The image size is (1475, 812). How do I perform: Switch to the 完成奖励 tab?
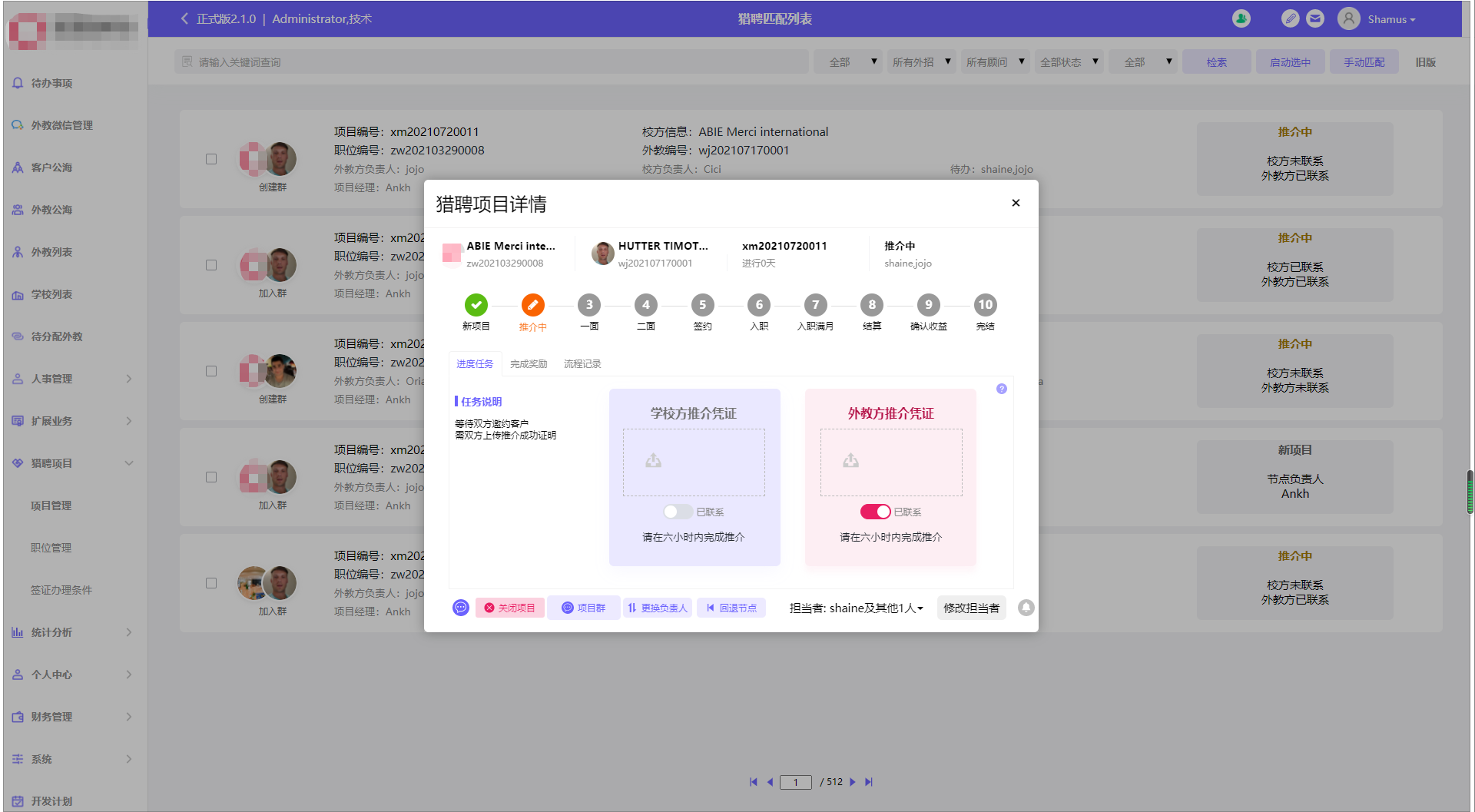(x=529, y=363)
